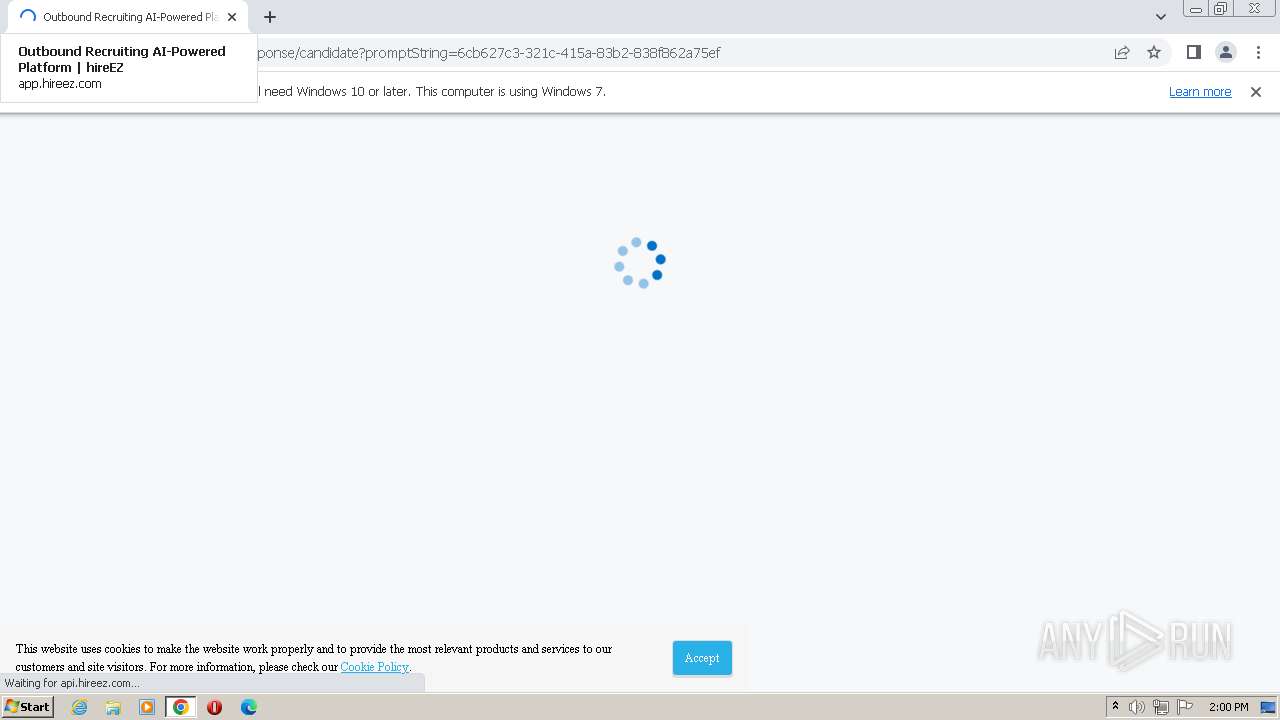The height and width of the screenshot is (720, 1280).
Task: Open the Windows Start menu
Action: coord(28,707)
